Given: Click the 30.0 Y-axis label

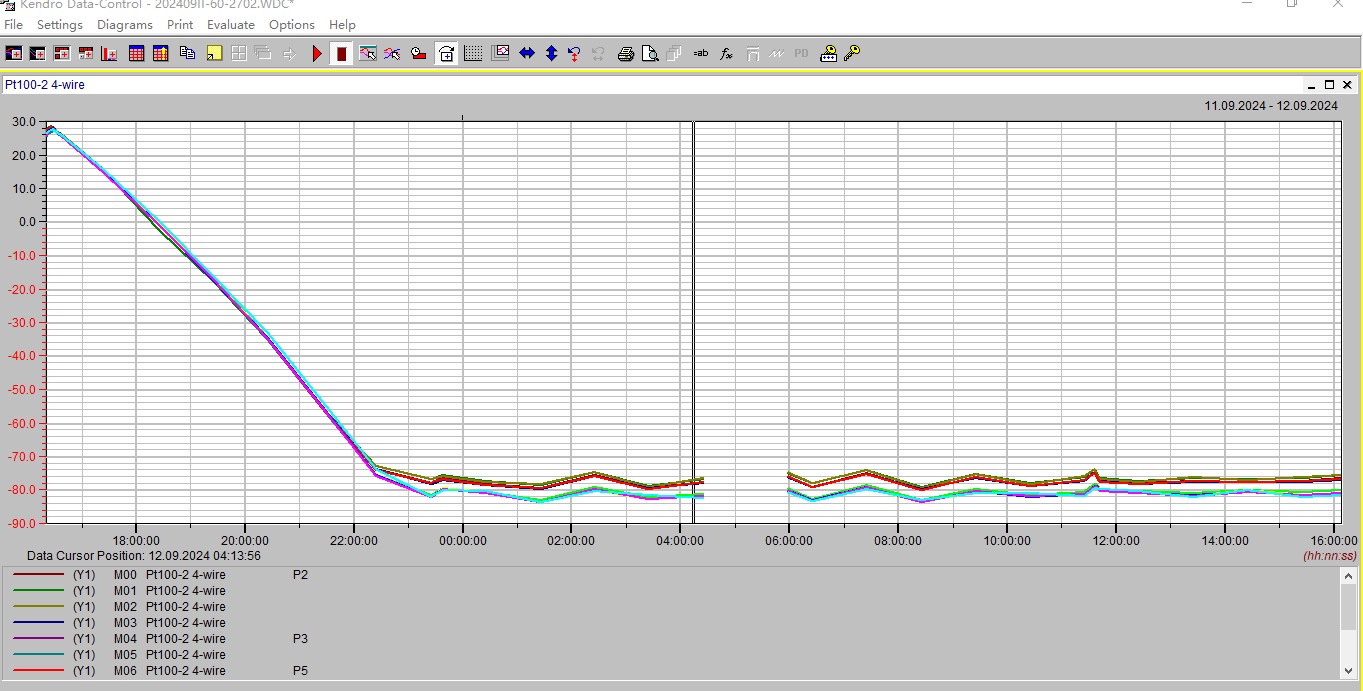Looking at the screenshot, I should tap(24, 121).
